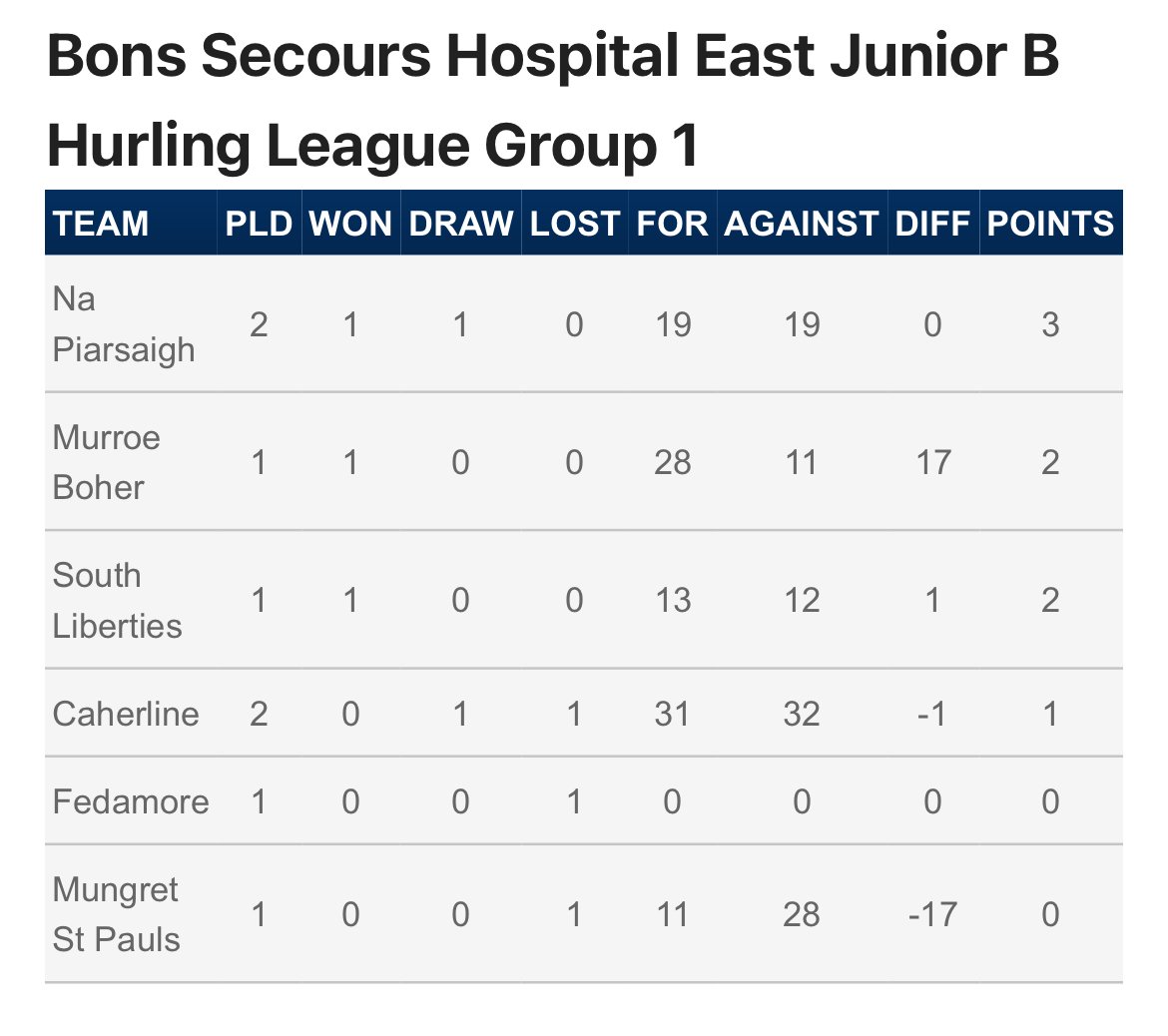This screenshot has width=1168, height=1036.
Task: Select the LOST column header
Action: coord(574,224)
